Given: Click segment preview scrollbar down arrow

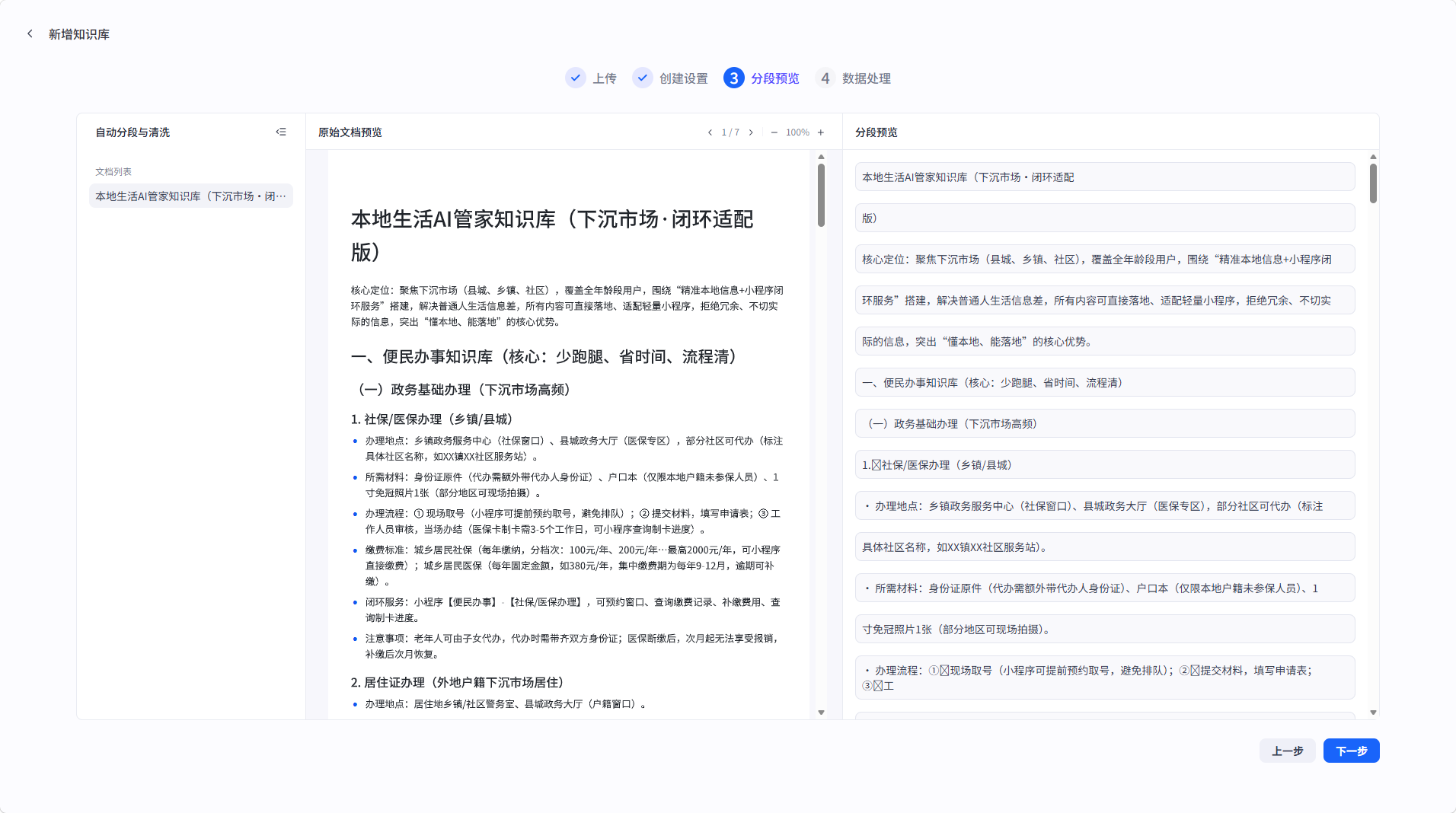Looking at the screenshot, I should point(1373,713).
